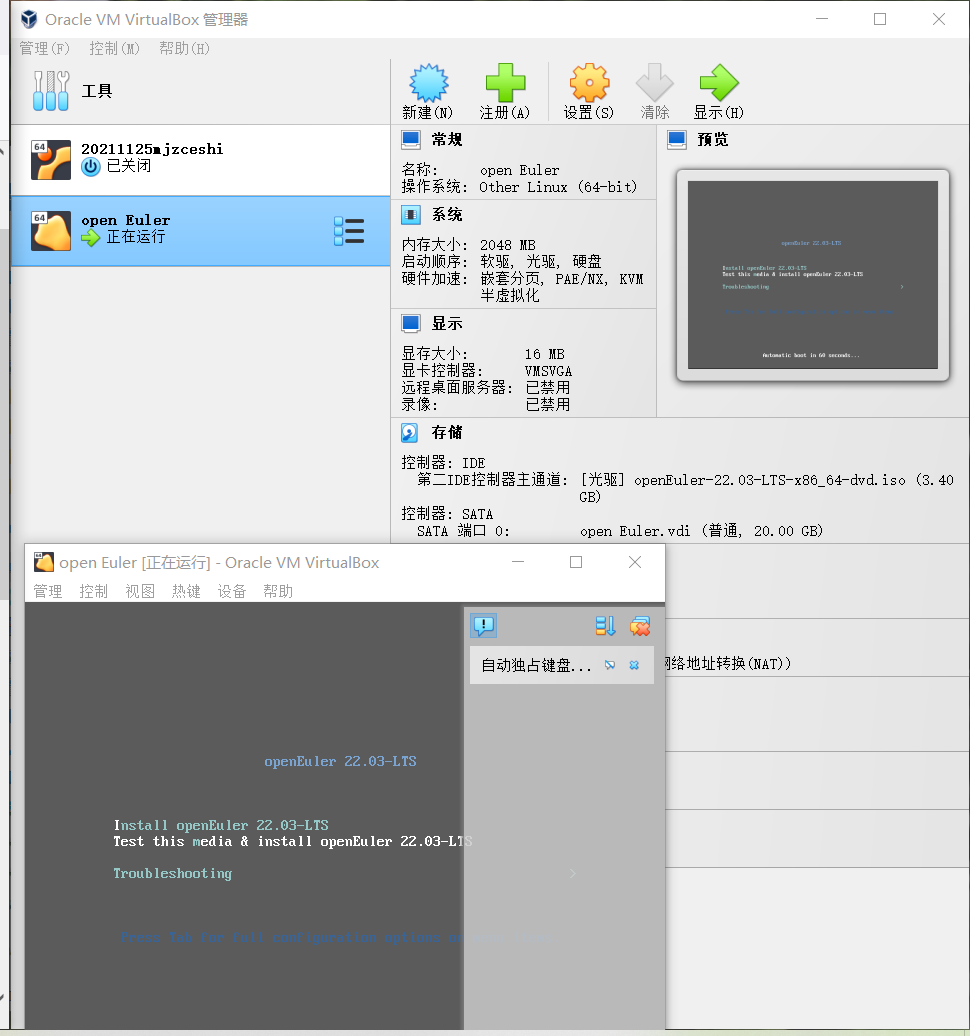The width and height of the screenshot is (970, 1036).
Task: Click the 自动独占键盘 notification message
Action: tap(536, 665)
